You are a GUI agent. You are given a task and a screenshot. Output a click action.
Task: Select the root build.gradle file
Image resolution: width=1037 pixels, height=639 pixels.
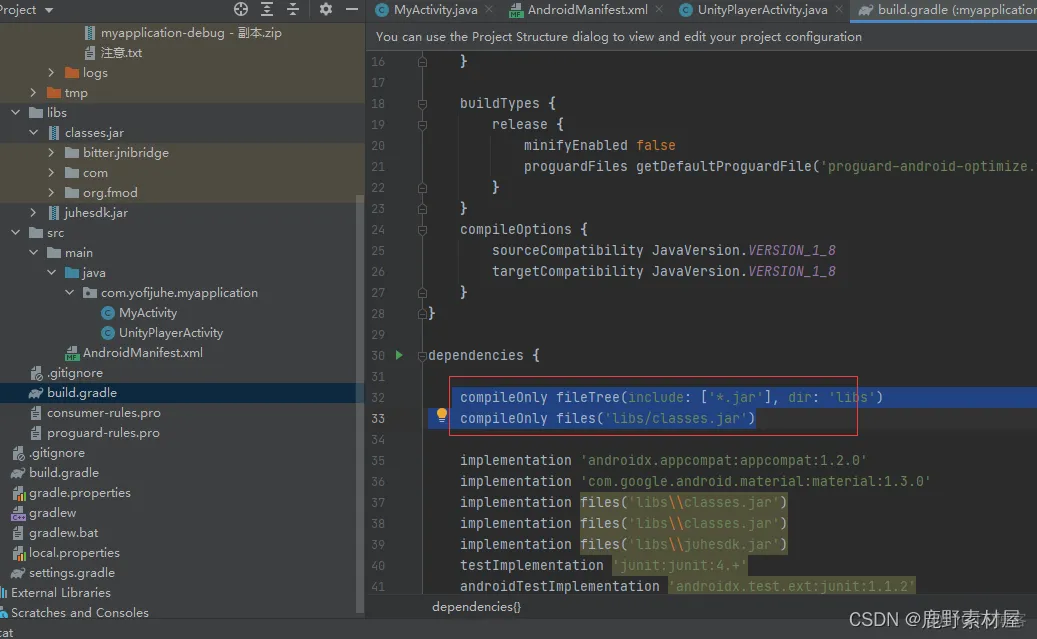[55, 473]
